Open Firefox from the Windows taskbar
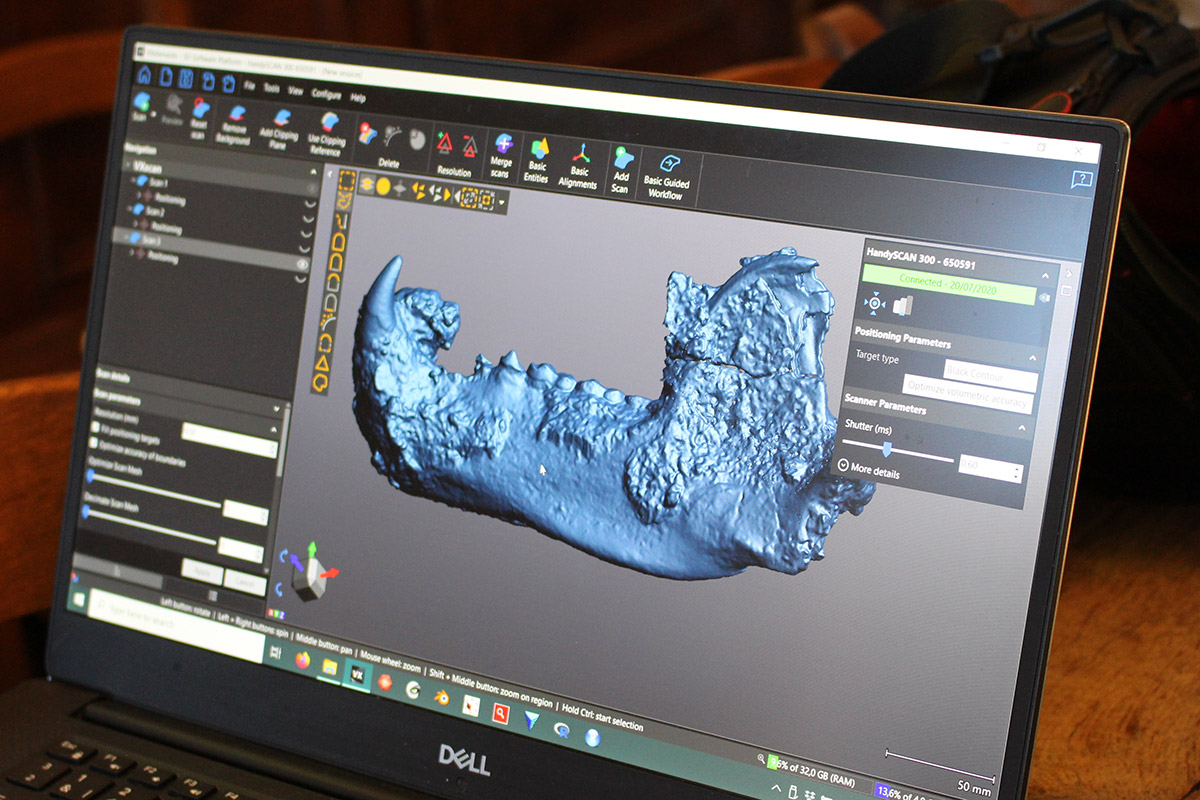Image resolution: width=1200 pixels, height=800 pixels. (304, 661)
